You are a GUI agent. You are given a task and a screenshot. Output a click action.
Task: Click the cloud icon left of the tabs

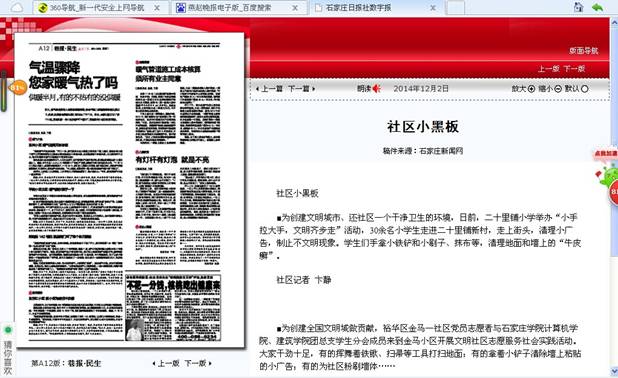(16, 7)
